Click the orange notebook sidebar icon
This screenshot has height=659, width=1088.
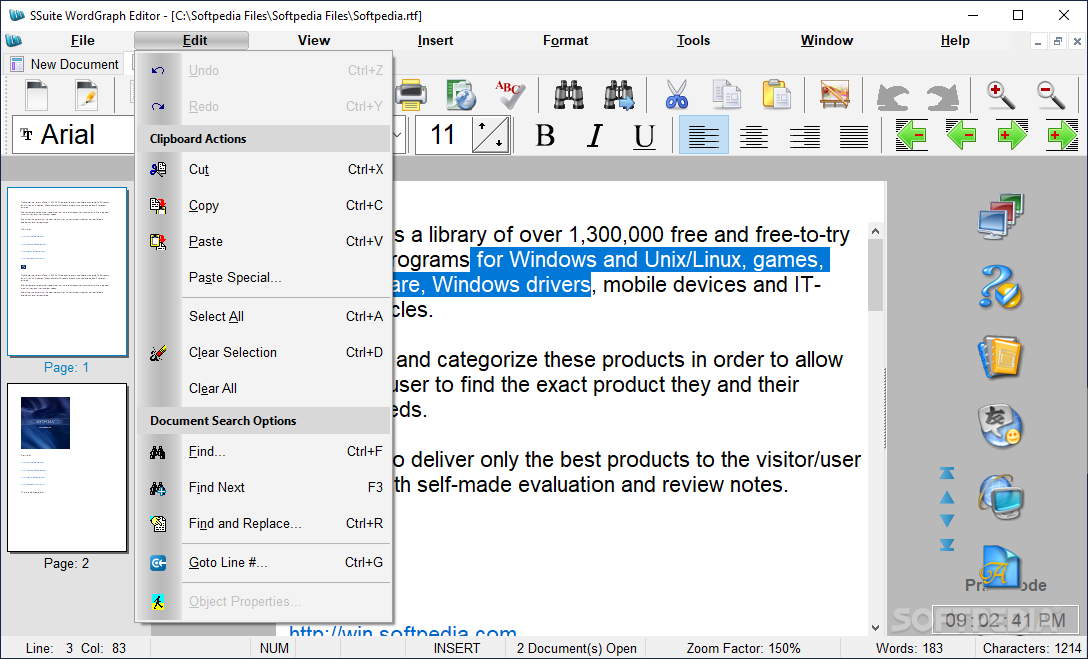tap(1001, 357)
